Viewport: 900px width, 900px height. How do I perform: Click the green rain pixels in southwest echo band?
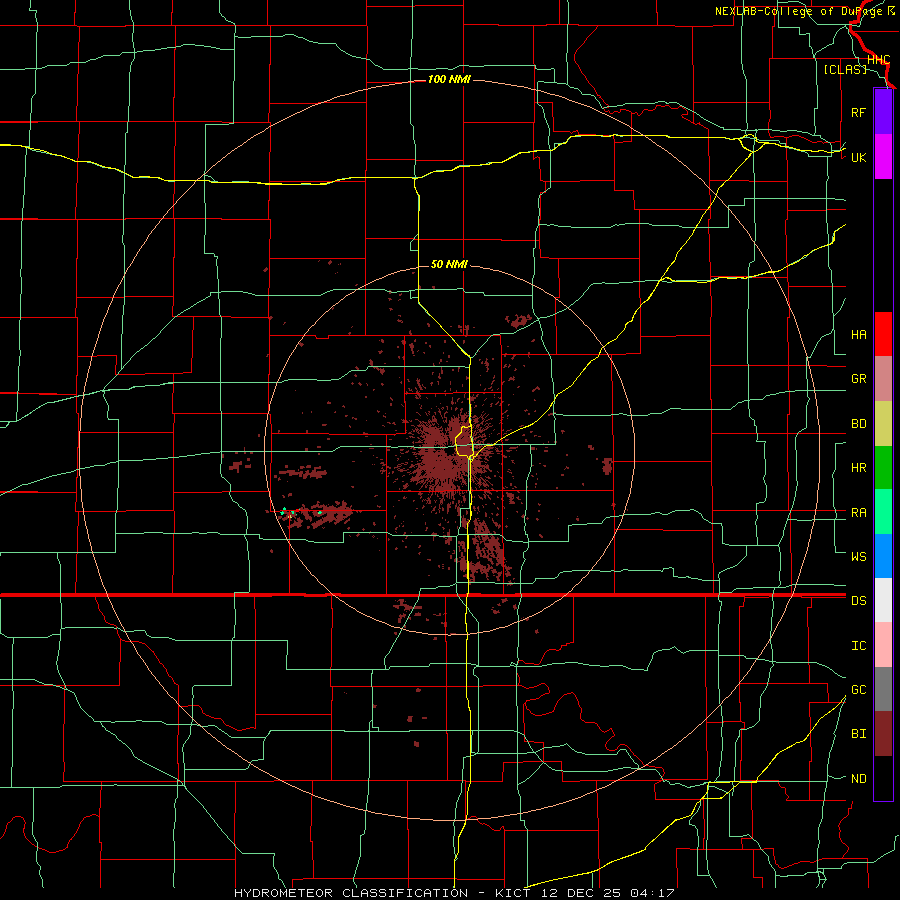pyautogui.click(x=288, y=511)
